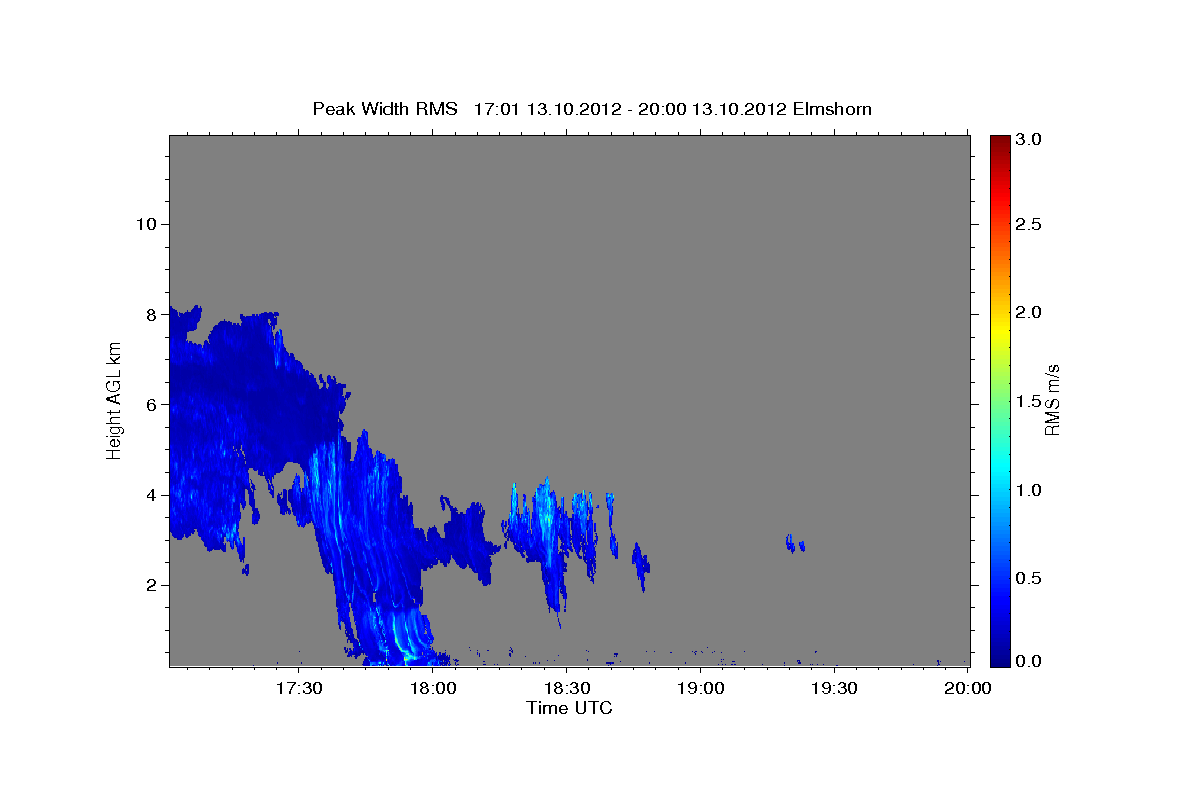The height and width of the screenshot is (800, 1200).
Task: Click the 17:30 time tick label
Action: click(299, 688)
